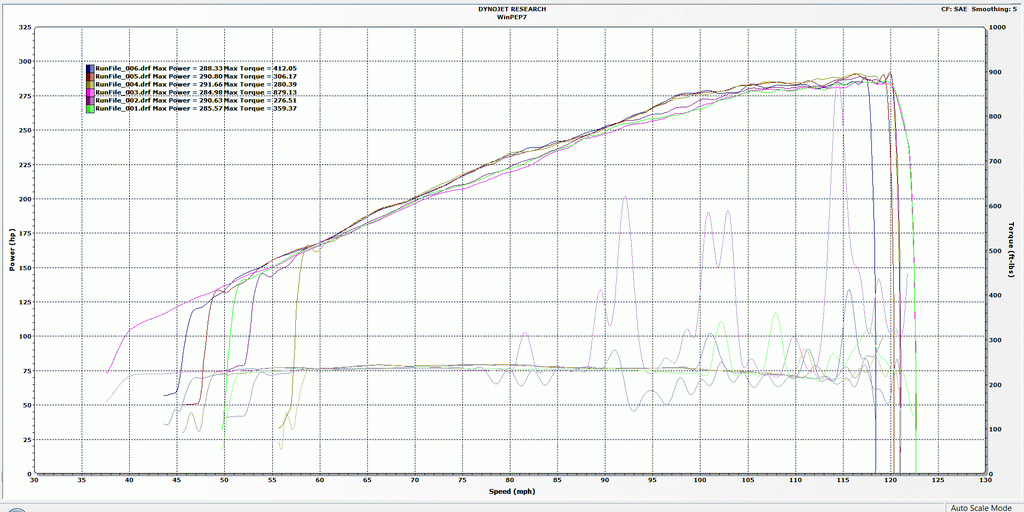The image size is (1024, 512).
Task: Click the Speed (mph) axis label
Action: (x=510, y=490)
